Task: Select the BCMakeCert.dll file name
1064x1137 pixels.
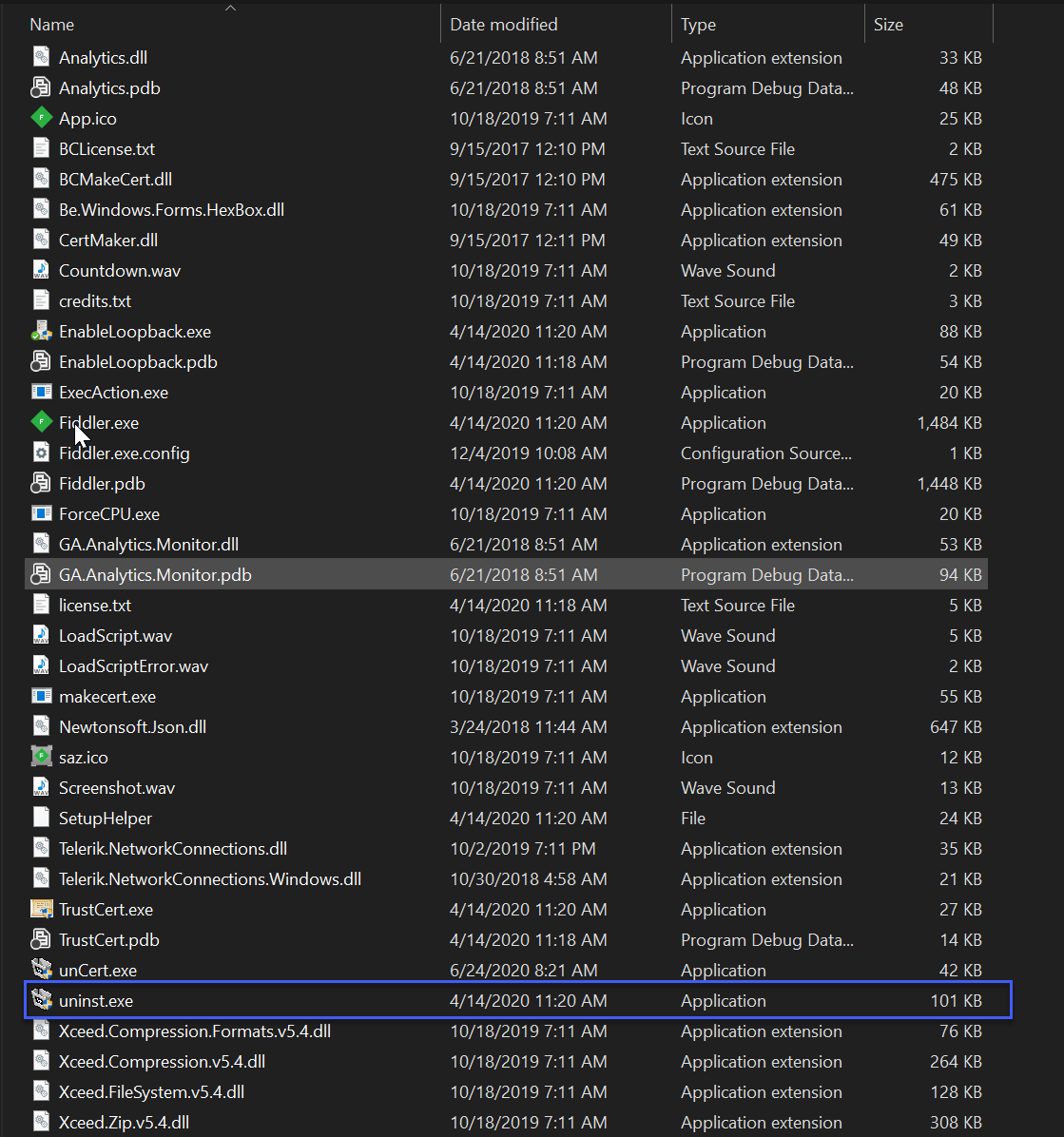Action: pos(115,179)
